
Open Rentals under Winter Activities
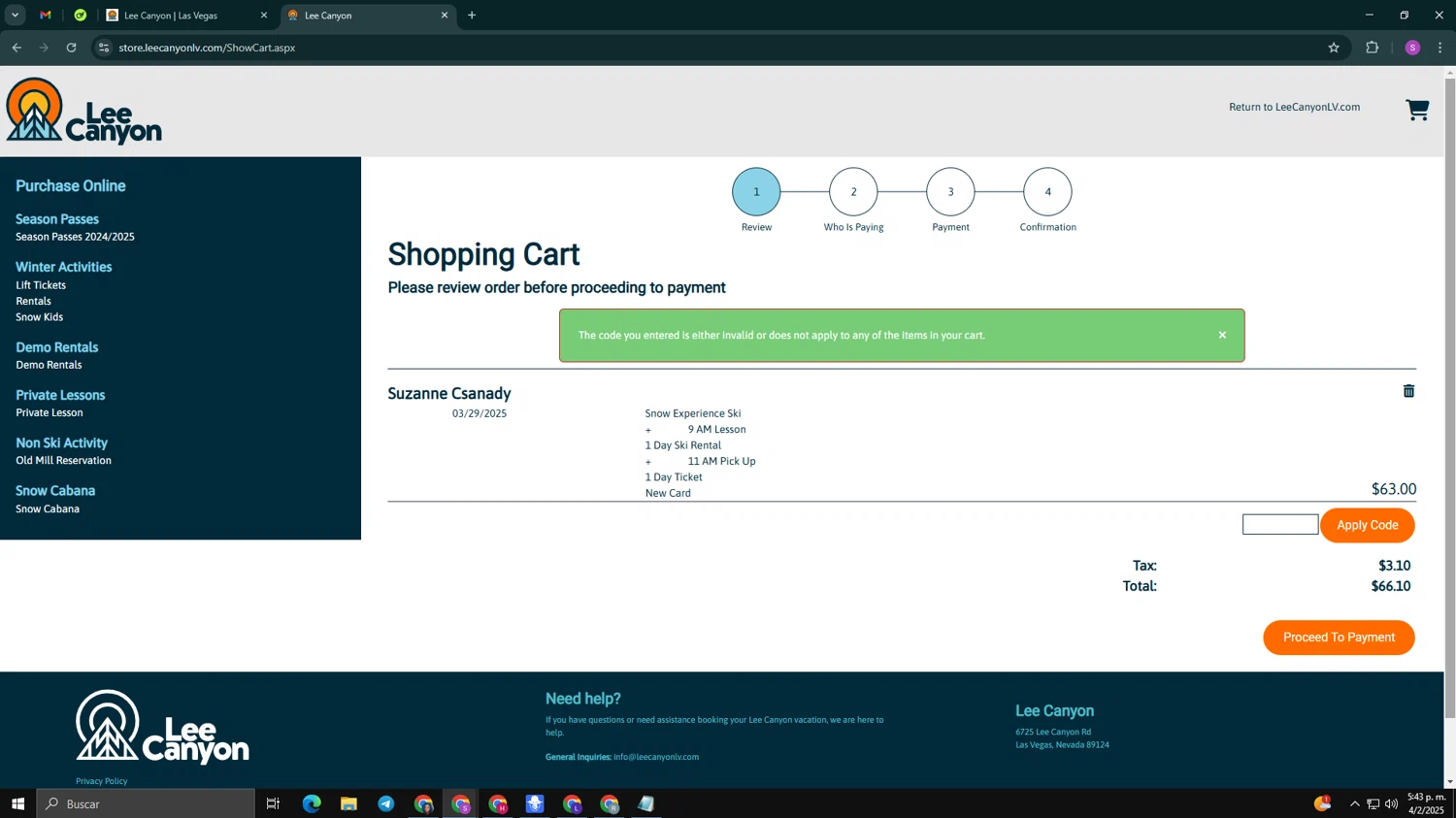(33, 301)
